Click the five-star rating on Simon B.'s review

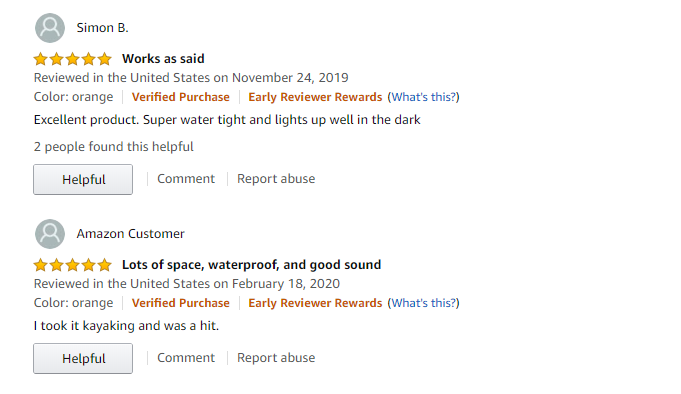coord(73,59)
